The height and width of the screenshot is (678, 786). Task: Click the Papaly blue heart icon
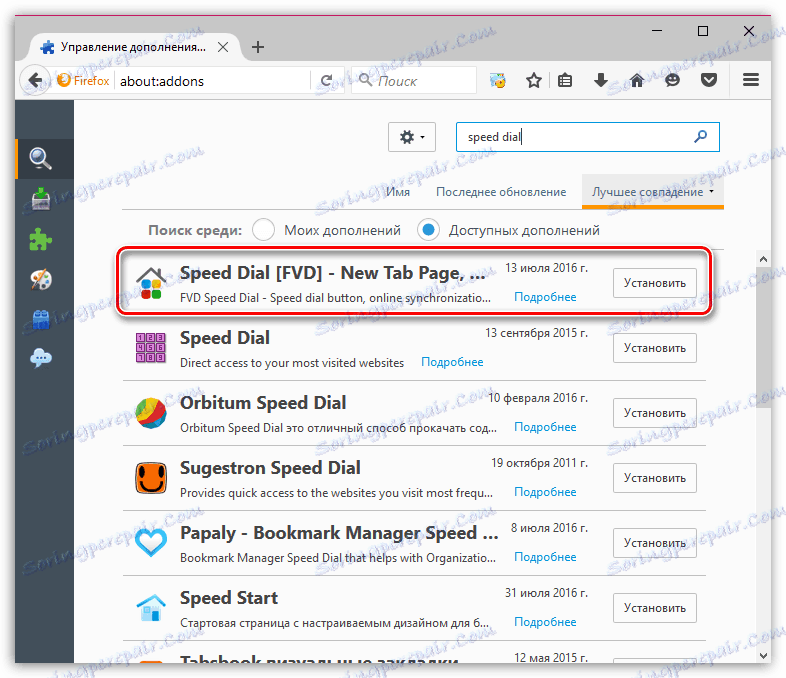click(151, 543)
